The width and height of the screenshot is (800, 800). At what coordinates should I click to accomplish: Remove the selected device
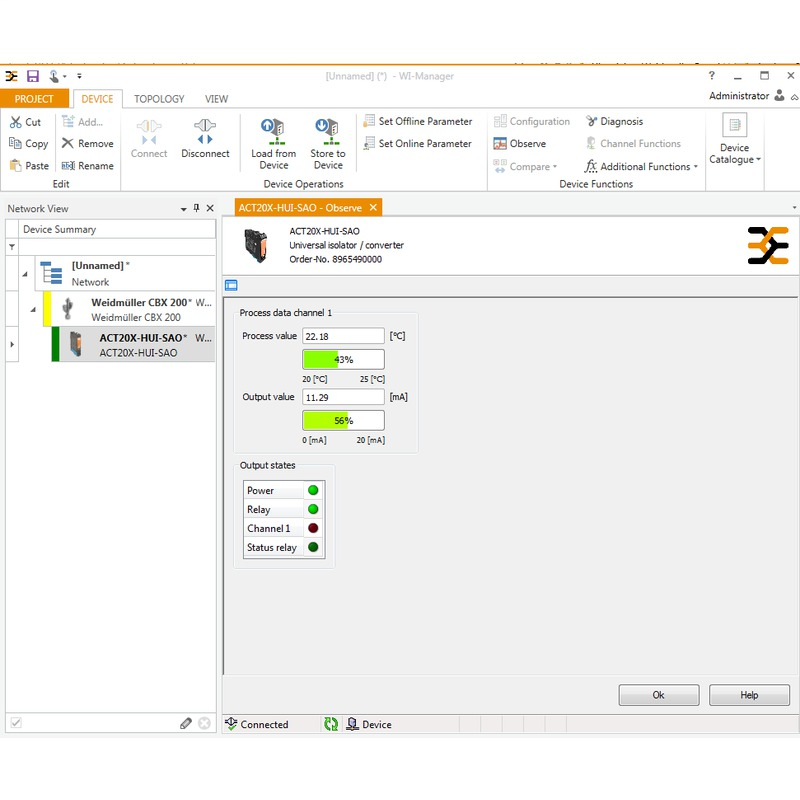tap(87, 144)
